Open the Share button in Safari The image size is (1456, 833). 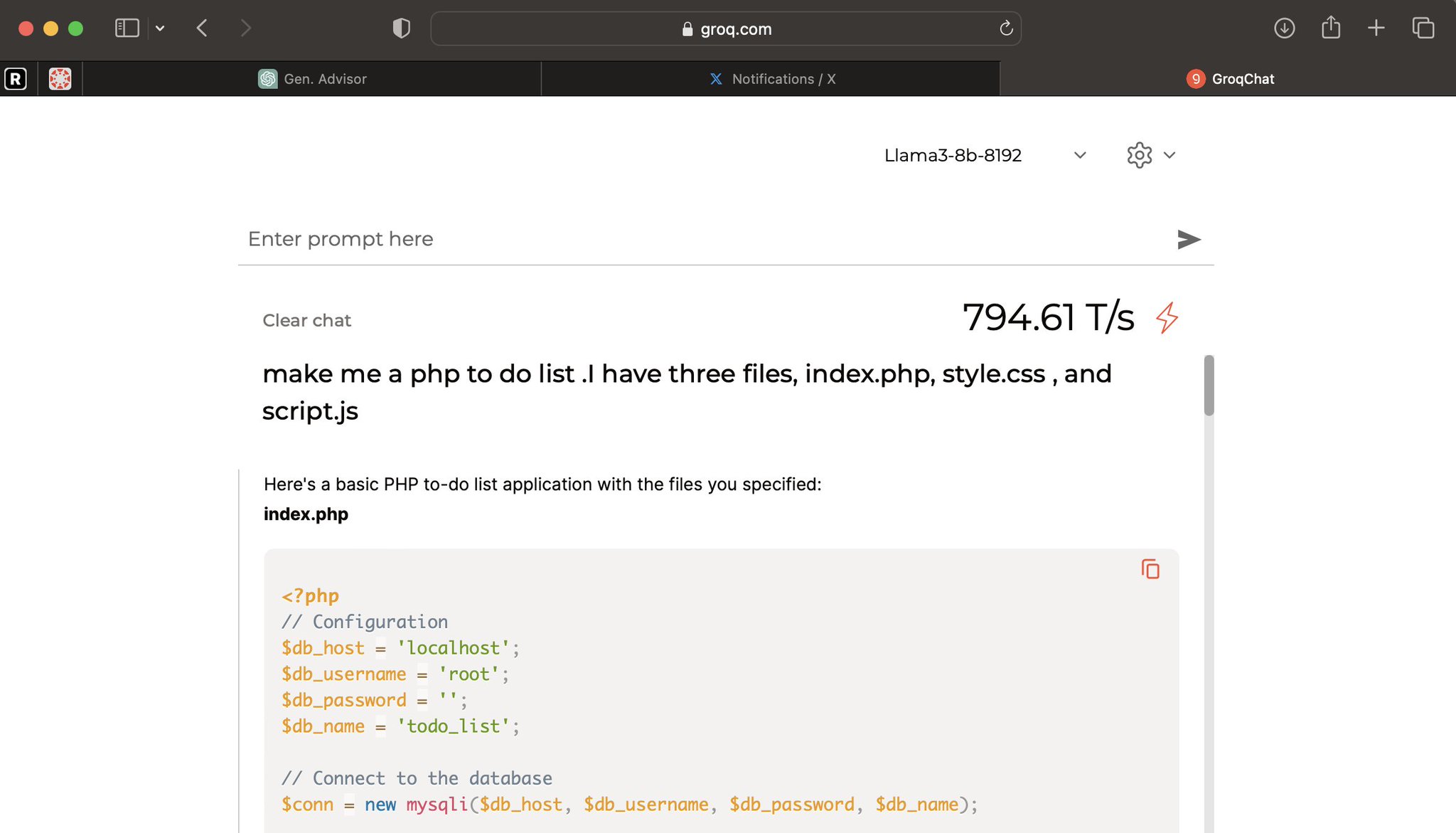pyautogui.click(x=1331, y=28)
